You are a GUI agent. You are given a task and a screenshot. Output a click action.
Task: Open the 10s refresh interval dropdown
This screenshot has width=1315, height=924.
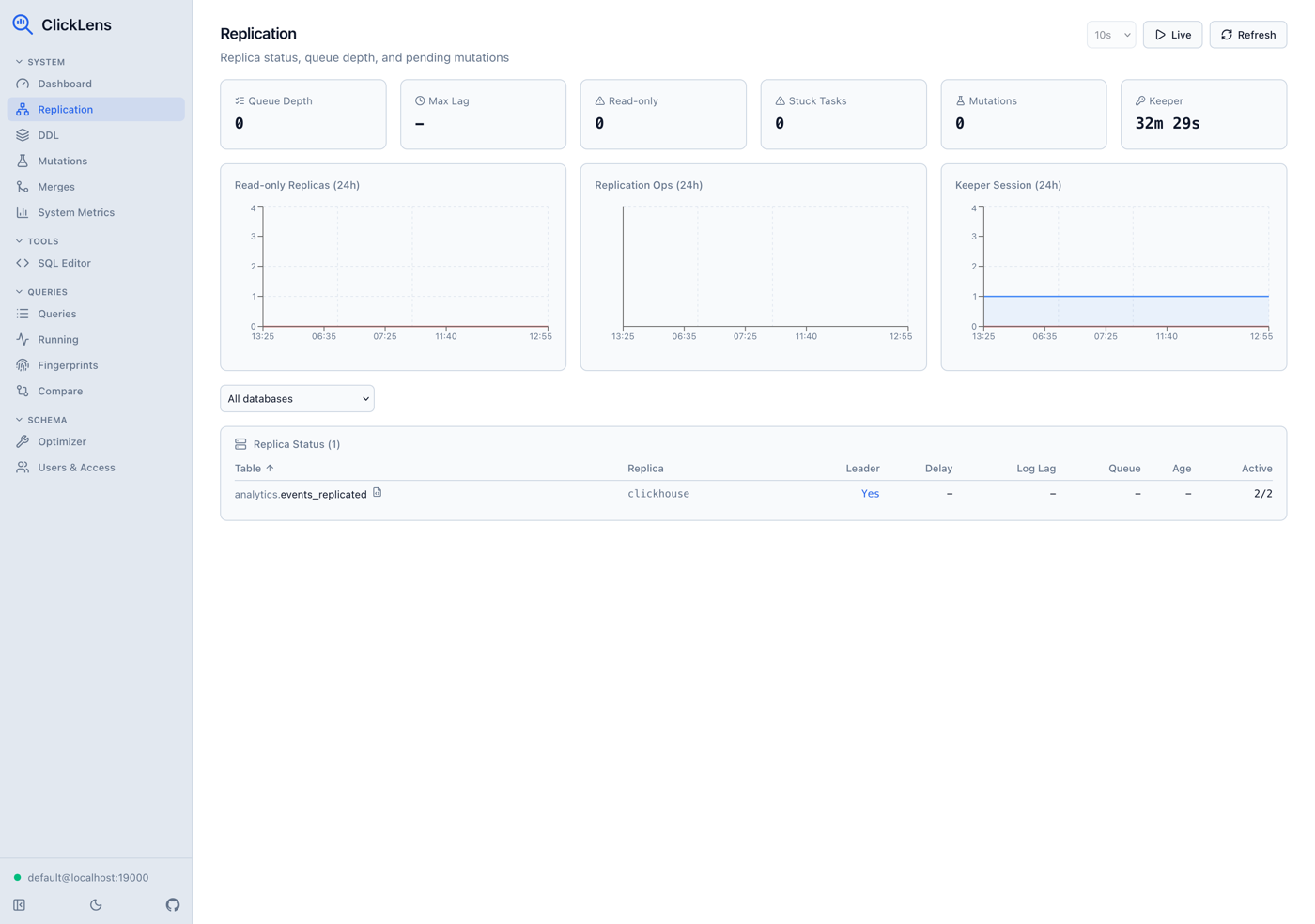[x=1111, y=35]
